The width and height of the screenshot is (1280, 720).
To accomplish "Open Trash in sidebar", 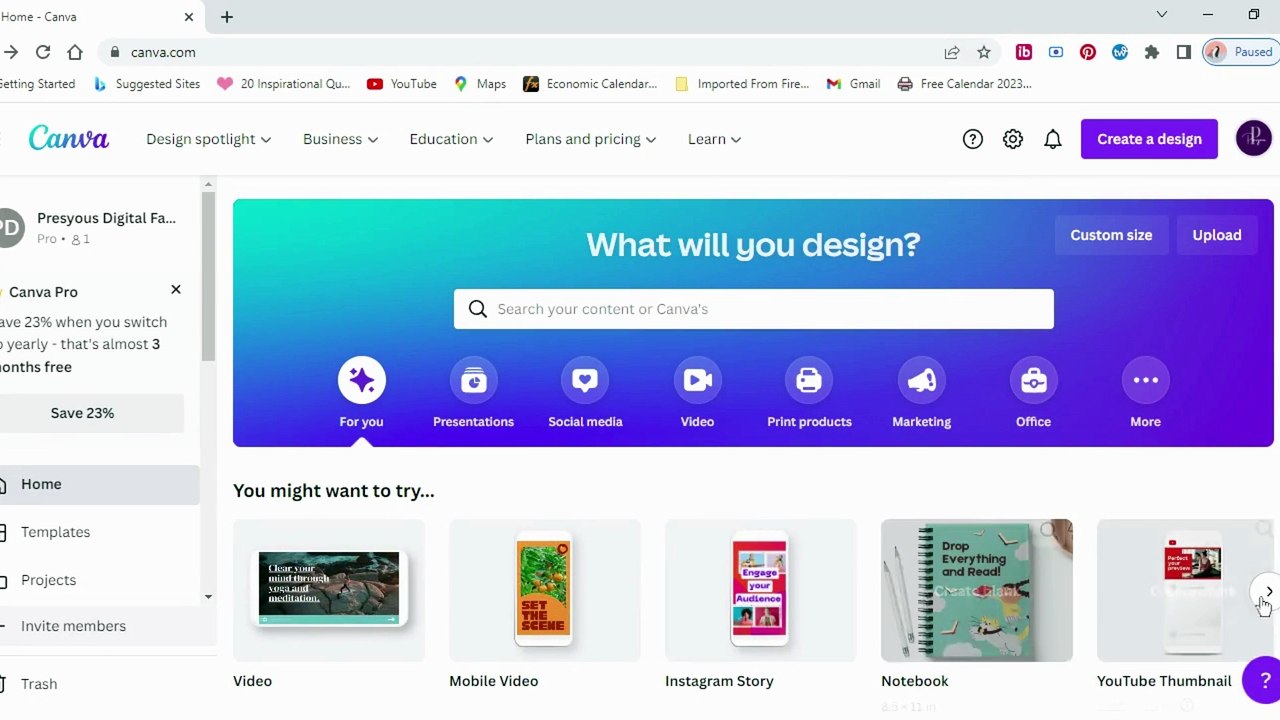I will coord(100,684).
